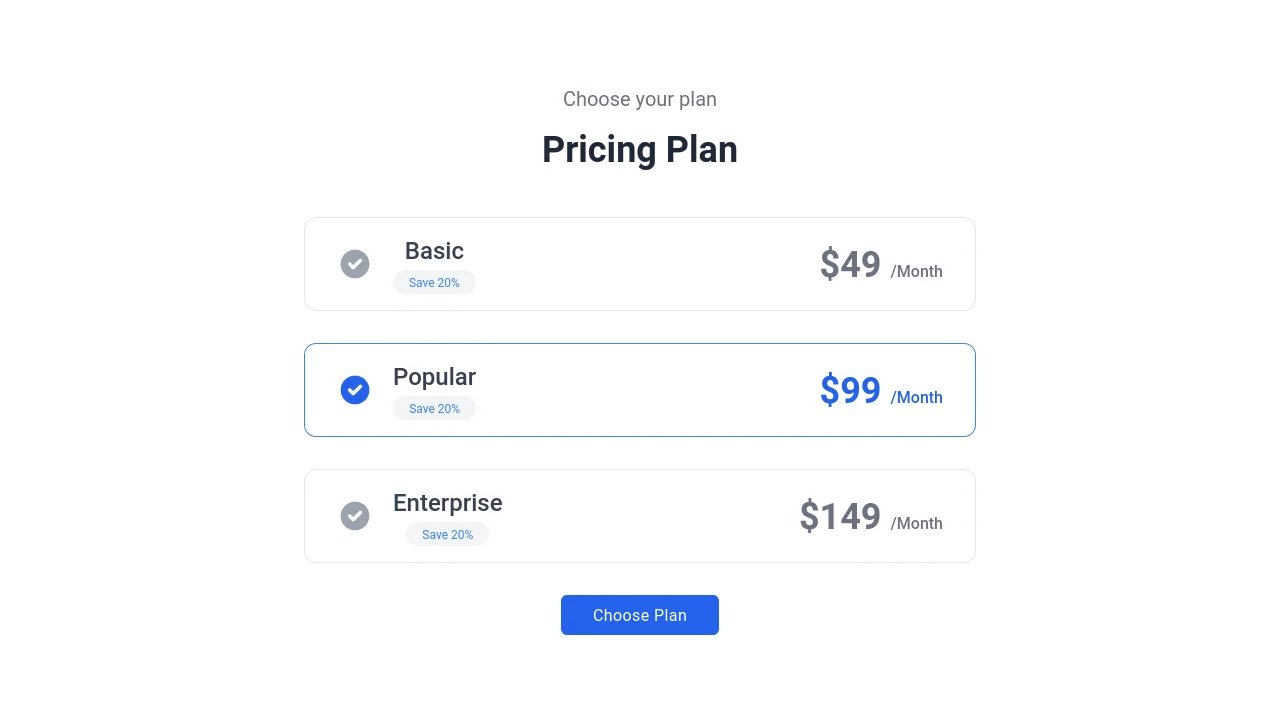
Task: Click the Pricing Plan heading
Action: coord(640,149)
